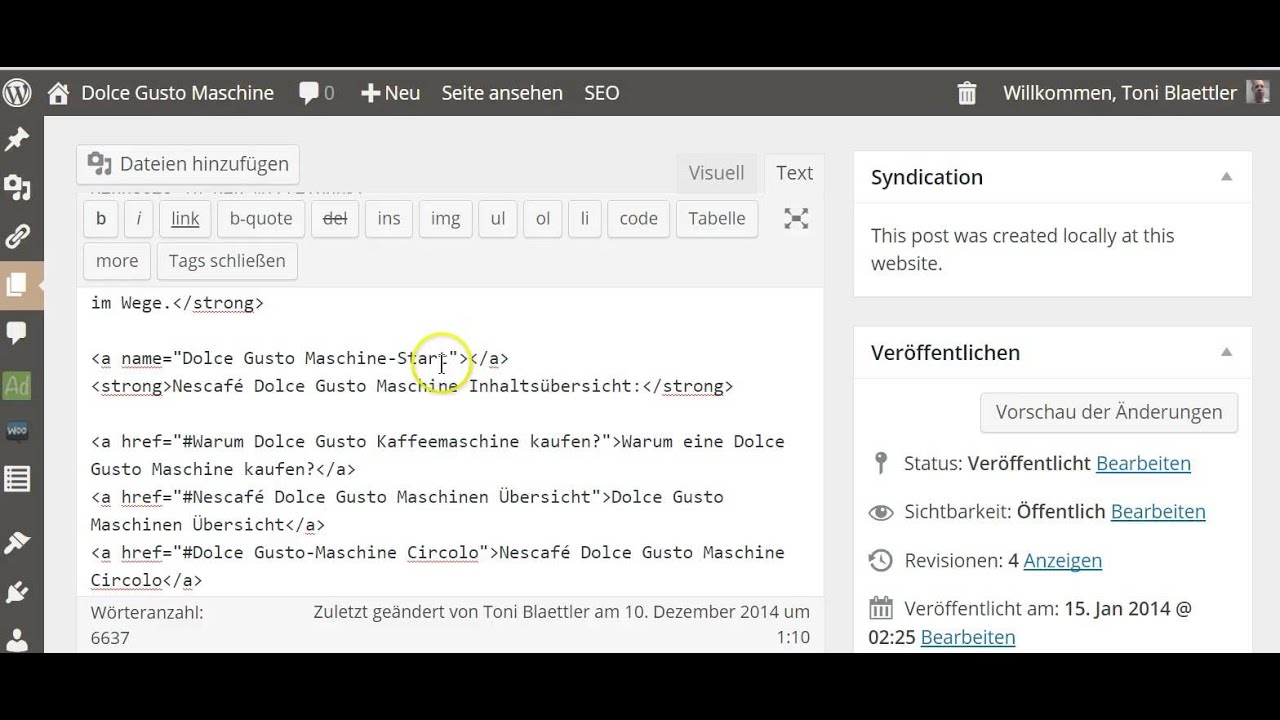Collapse the Syndication panel

click(1226, 177)
